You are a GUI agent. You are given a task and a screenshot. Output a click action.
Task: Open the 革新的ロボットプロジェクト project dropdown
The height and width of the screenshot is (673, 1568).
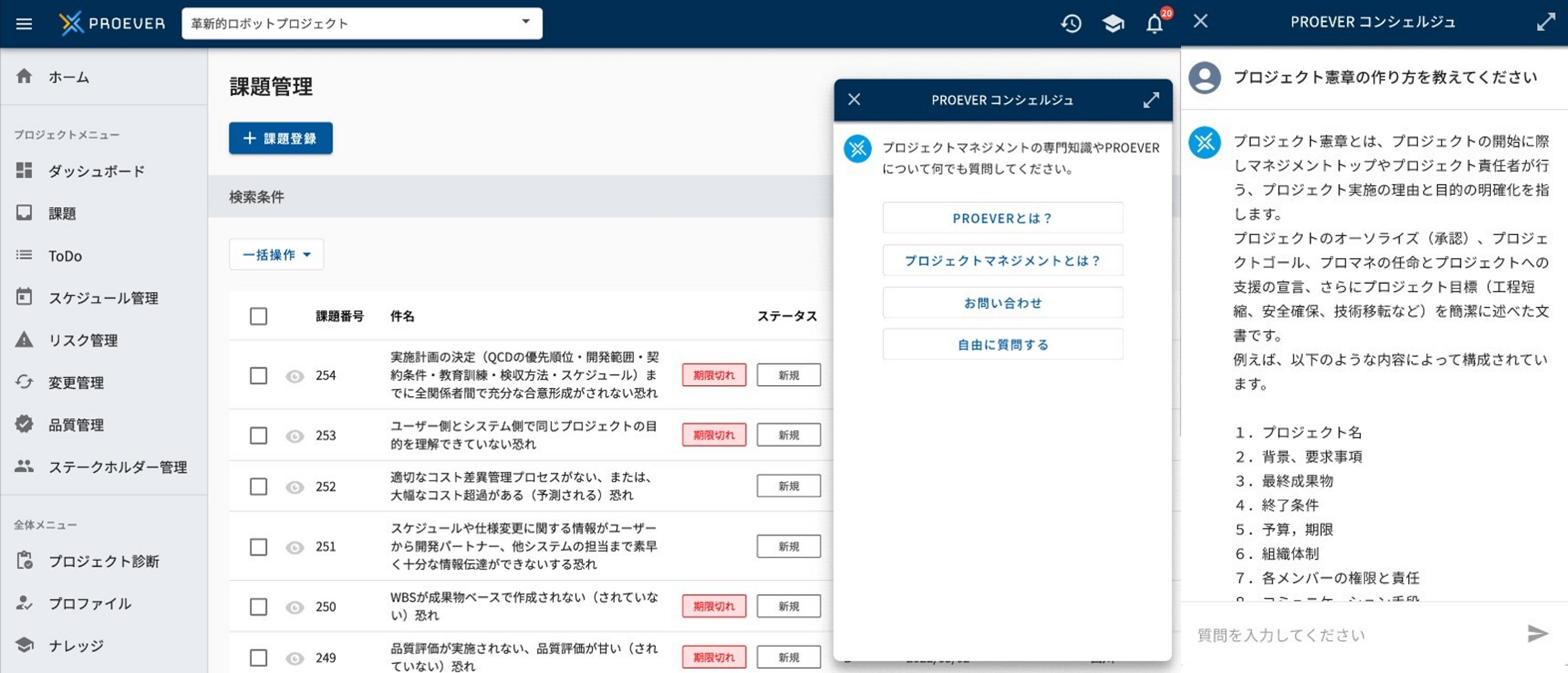point(361,24)
